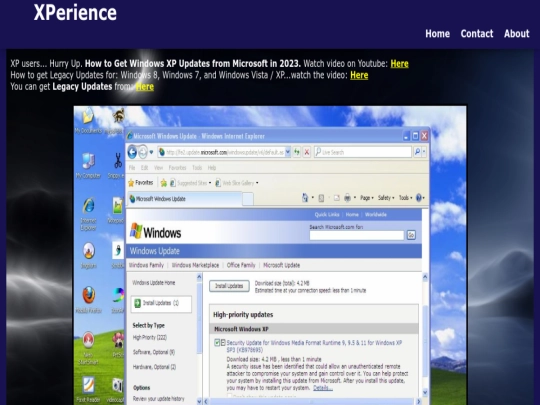The image size is (540, 405).
Task: Select High Priority (222) update type
Action: point(150,338)
